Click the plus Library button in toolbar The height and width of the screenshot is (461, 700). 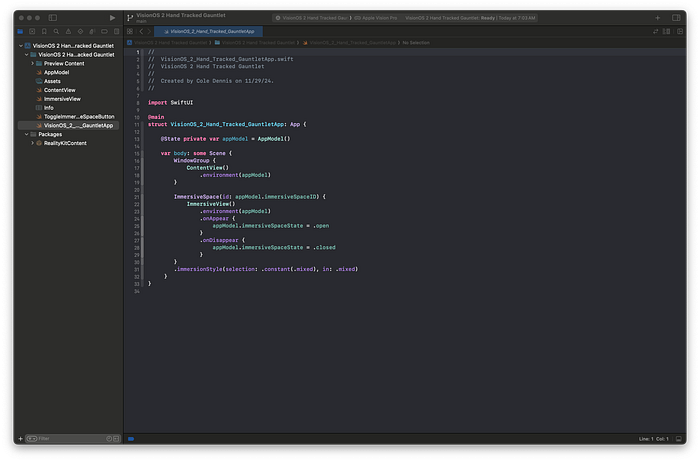(x=658, y=18)
